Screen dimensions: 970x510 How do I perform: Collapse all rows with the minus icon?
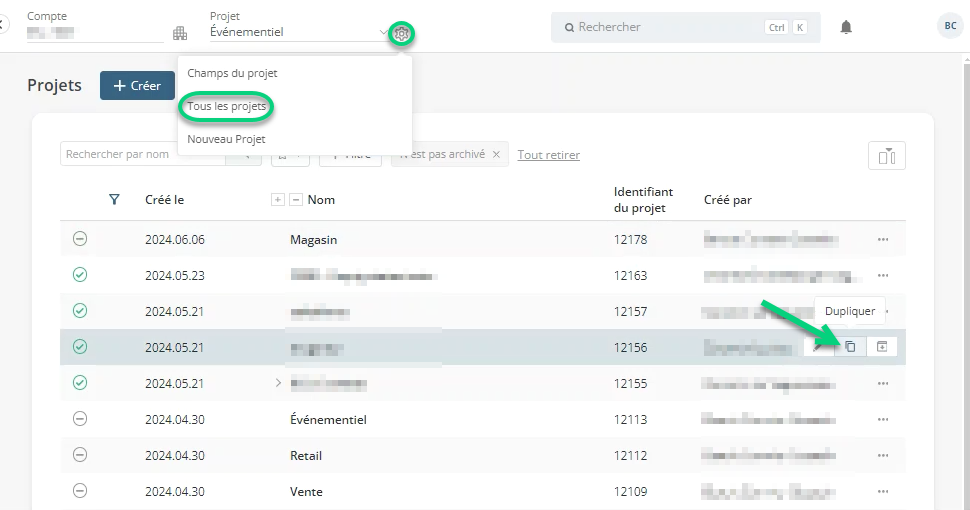click(296, 200)
